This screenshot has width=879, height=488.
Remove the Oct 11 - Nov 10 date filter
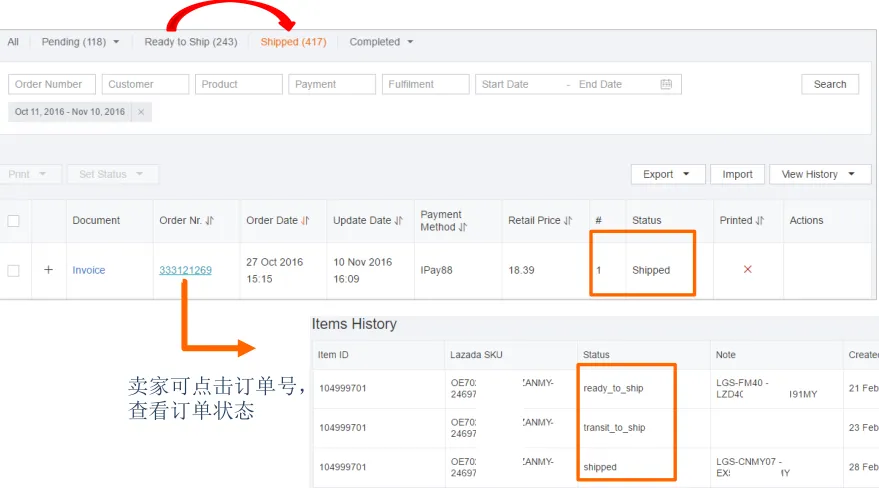pos(141,112)
